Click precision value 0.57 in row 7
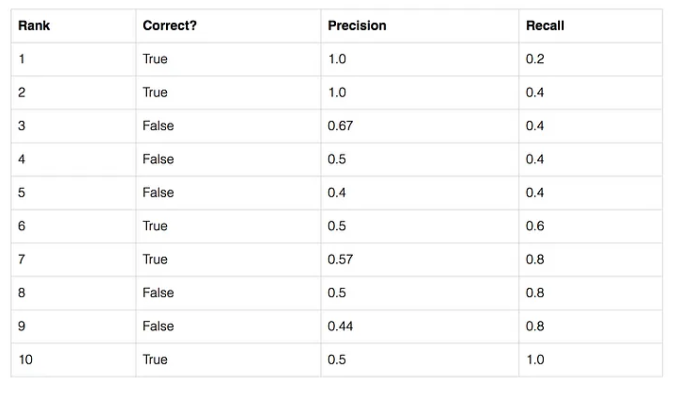This screenshot has height=393, width=677. 340,259
